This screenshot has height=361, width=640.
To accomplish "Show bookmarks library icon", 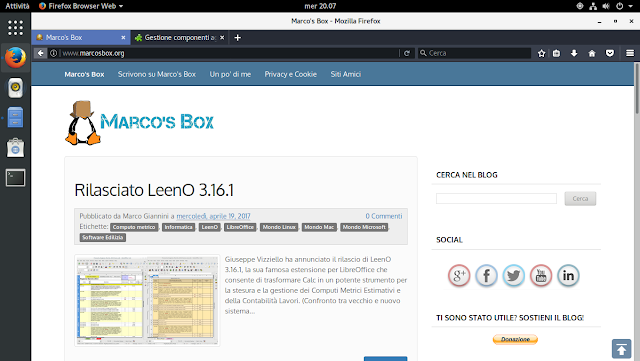I will [556, 53].
